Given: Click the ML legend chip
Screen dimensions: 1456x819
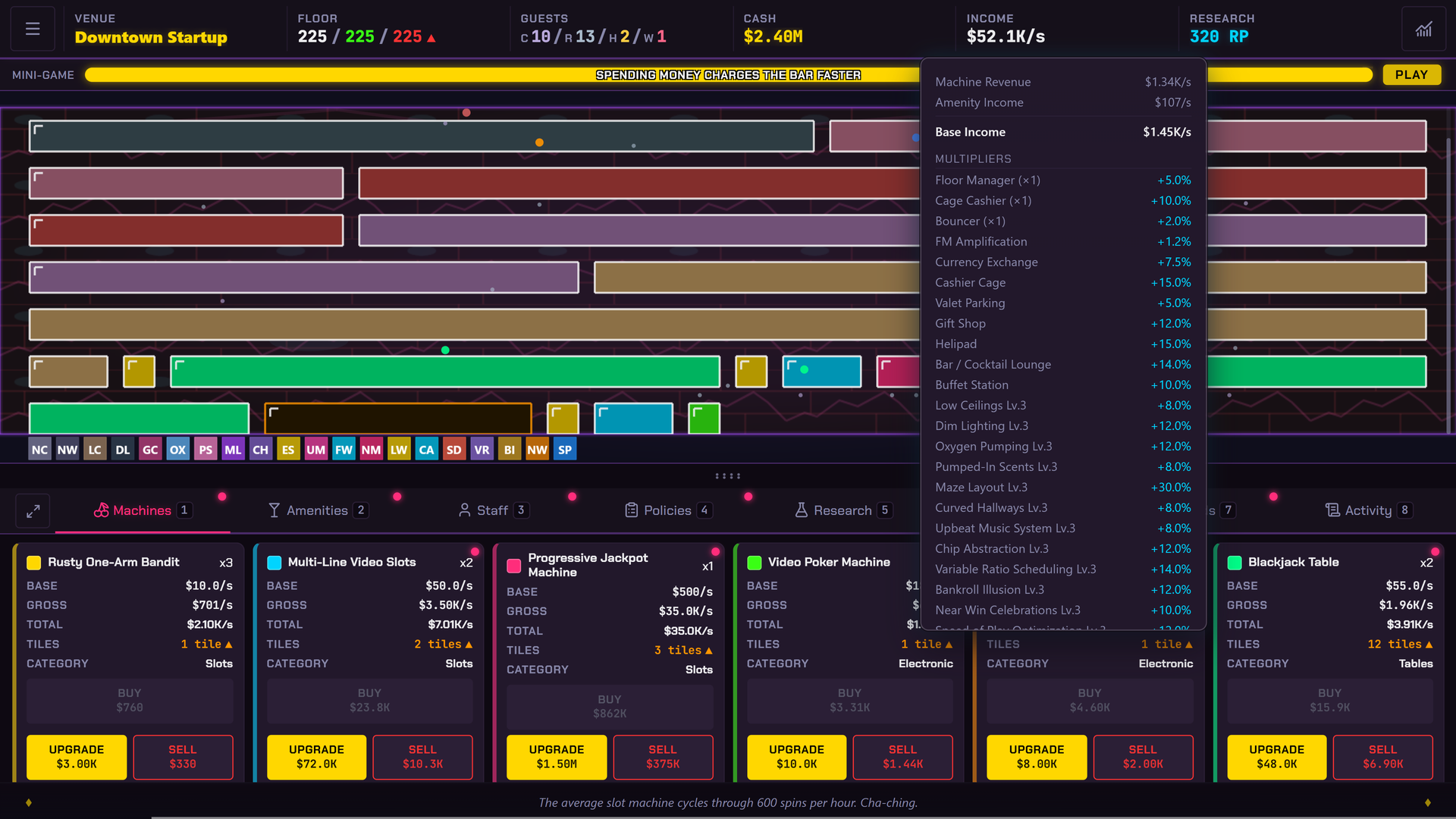Looking at the screenshot, I should click(x=233, y=450).
